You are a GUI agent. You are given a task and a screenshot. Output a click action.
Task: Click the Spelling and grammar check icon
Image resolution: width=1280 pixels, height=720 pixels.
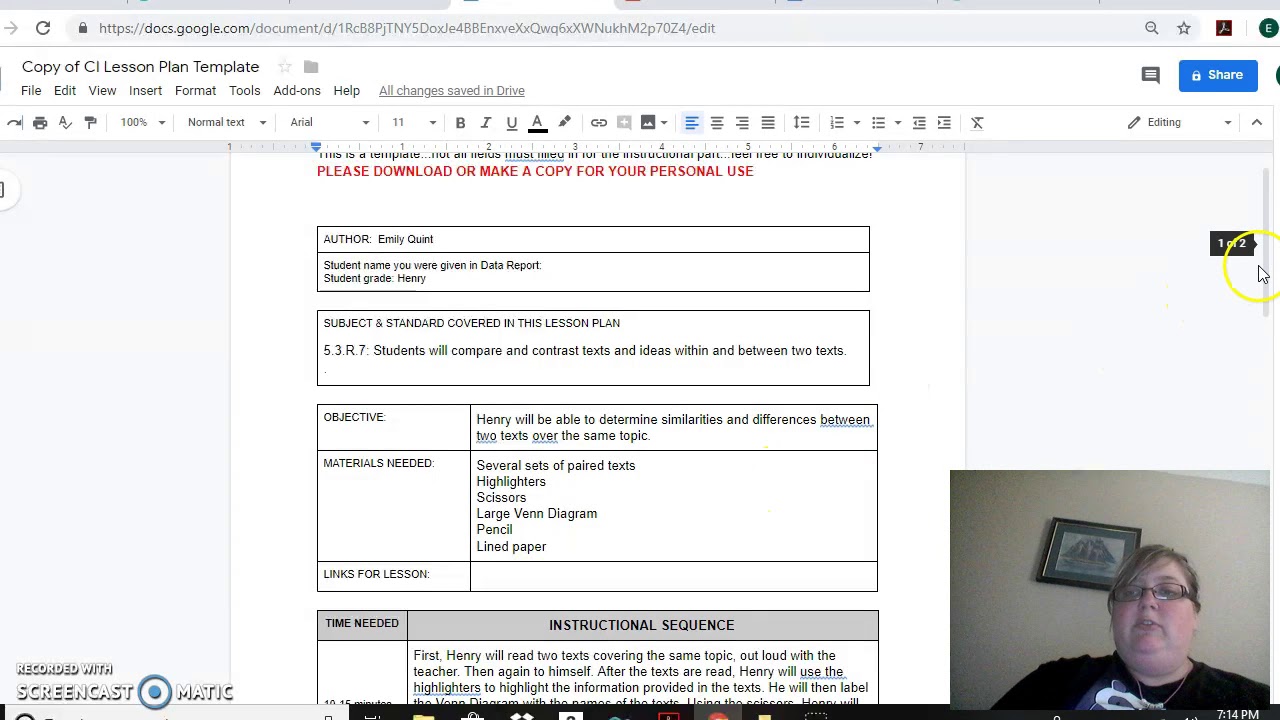(x=65, y=122)
